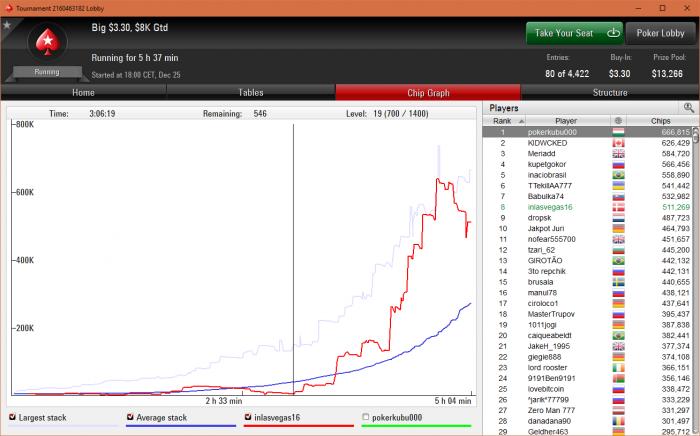Select player row pokerkubu000

[x=587, y=132]
